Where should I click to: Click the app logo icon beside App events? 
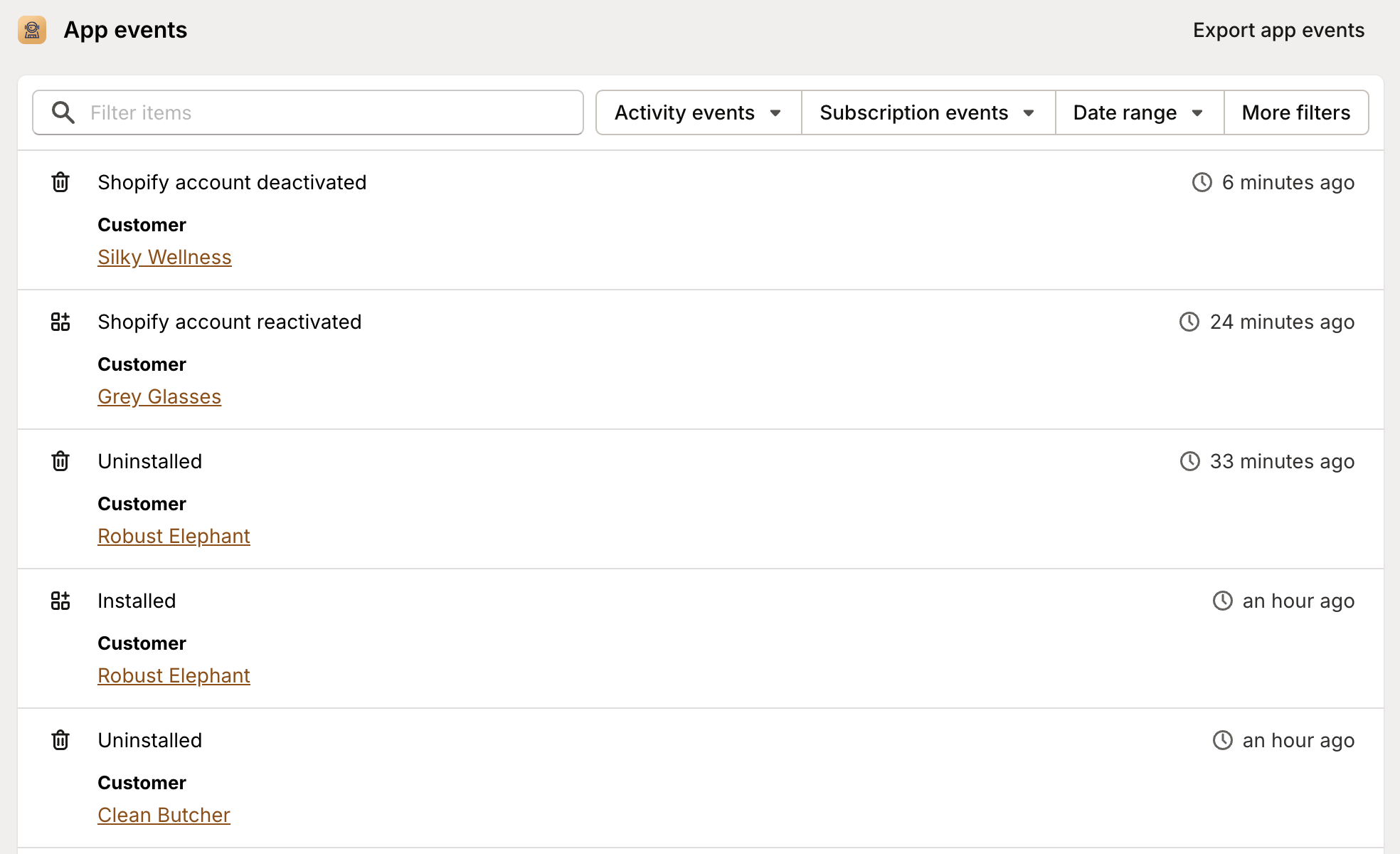pyautogui.click(x=32, y=30)
